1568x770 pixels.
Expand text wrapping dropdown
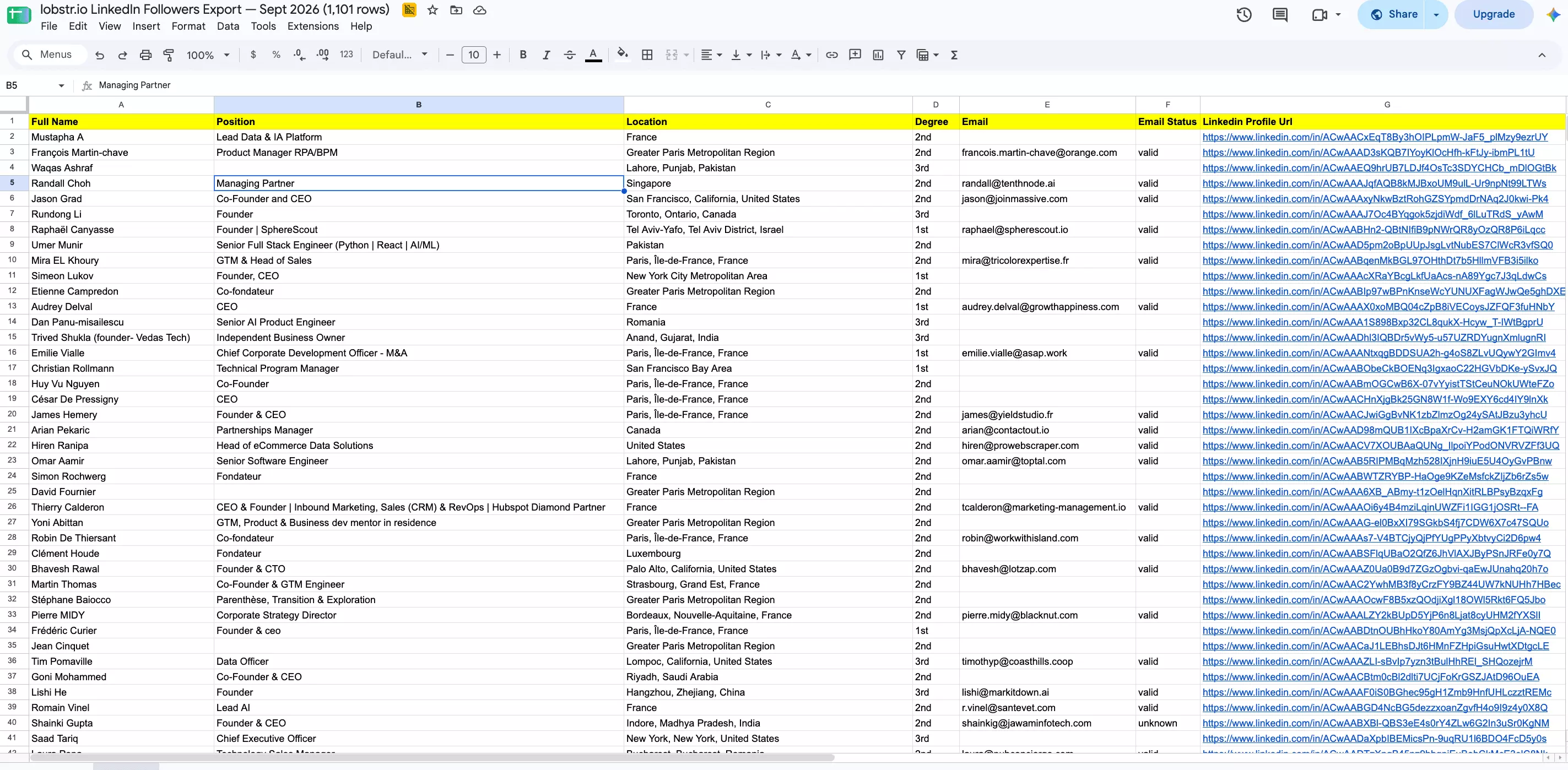778,55
